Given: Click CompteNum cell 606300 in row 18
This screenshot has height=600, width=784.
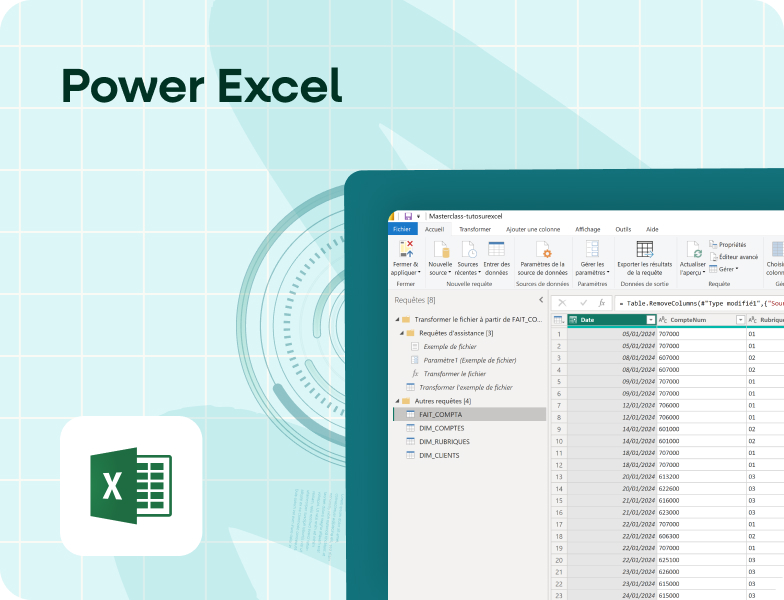Looking at the screenshot, I should click(x=702, y=536).
